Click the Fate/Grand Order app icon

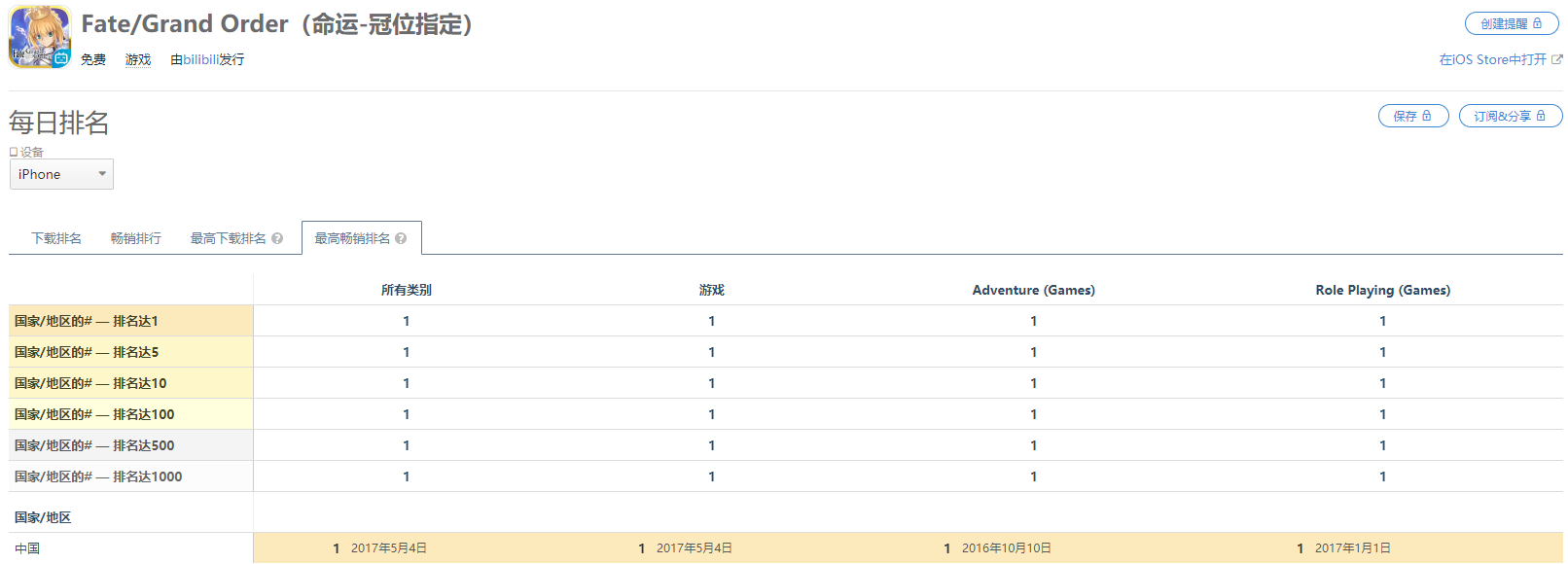point(40,37)
